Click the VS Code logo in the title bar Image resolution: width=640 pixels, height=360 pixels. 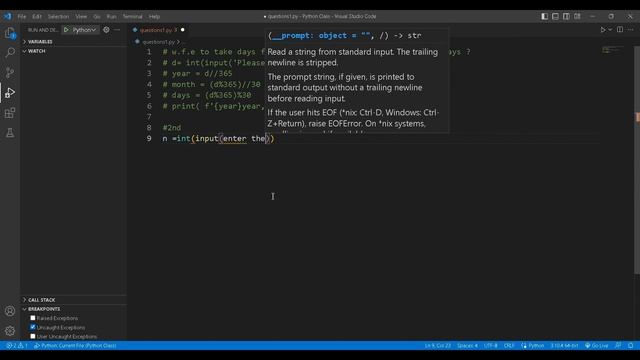tap(8, 16)
